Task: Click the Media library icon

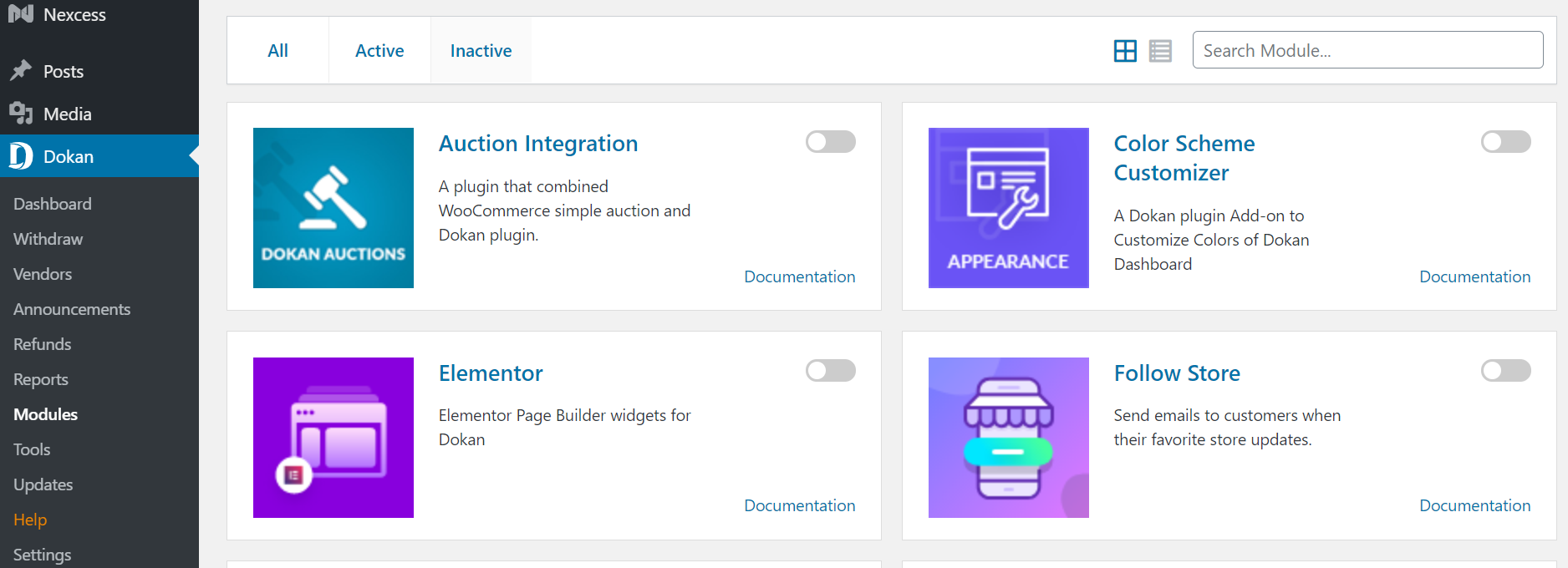Action: point(21,114)
